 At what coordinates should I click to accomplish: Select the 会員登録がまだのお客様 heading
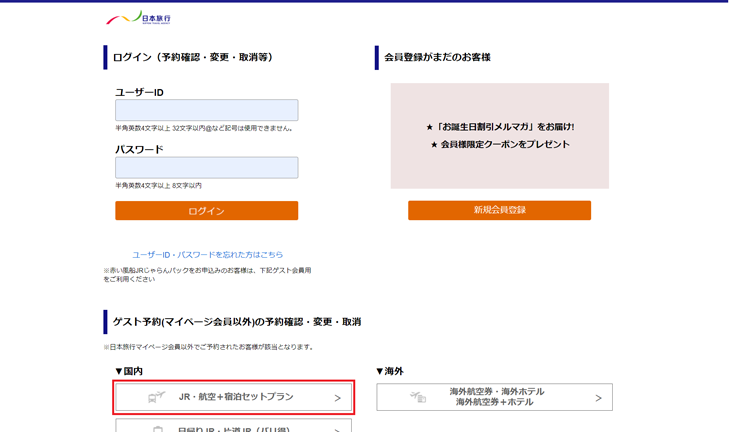coord(437,57)
